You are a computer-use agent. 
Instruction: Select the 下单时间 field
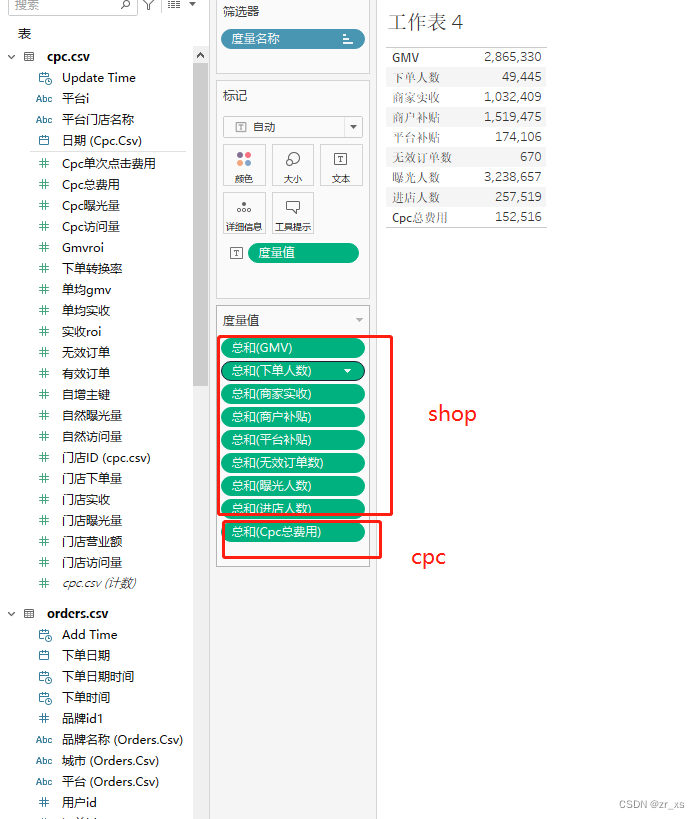(86, 697)
